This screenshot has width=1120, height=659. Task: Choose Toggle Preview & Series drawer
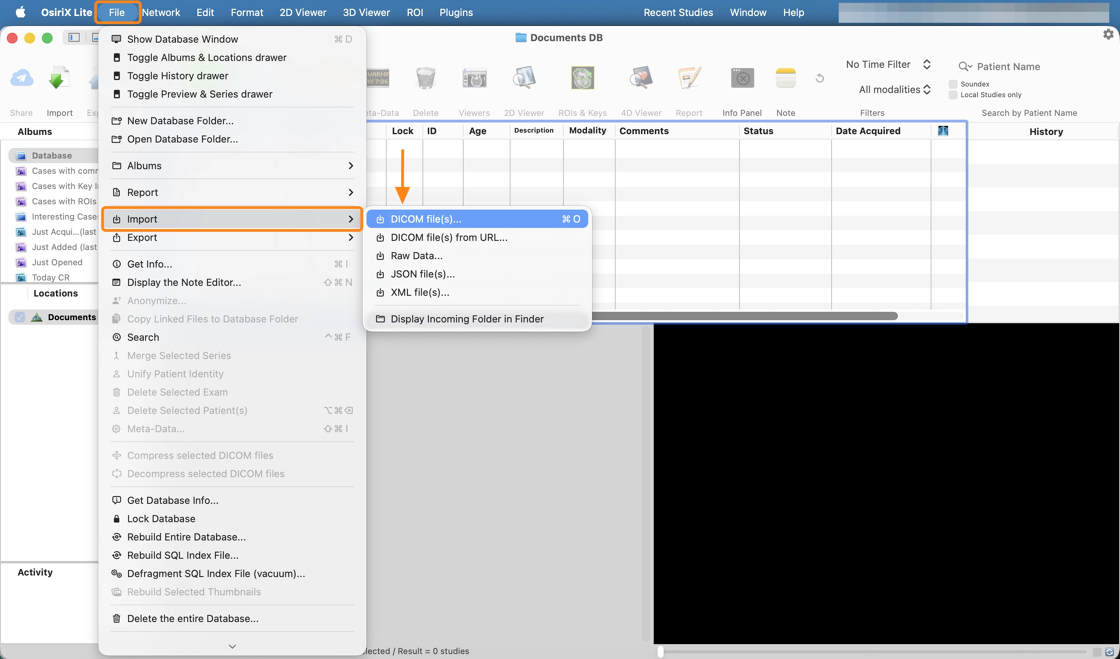point(232,94)
